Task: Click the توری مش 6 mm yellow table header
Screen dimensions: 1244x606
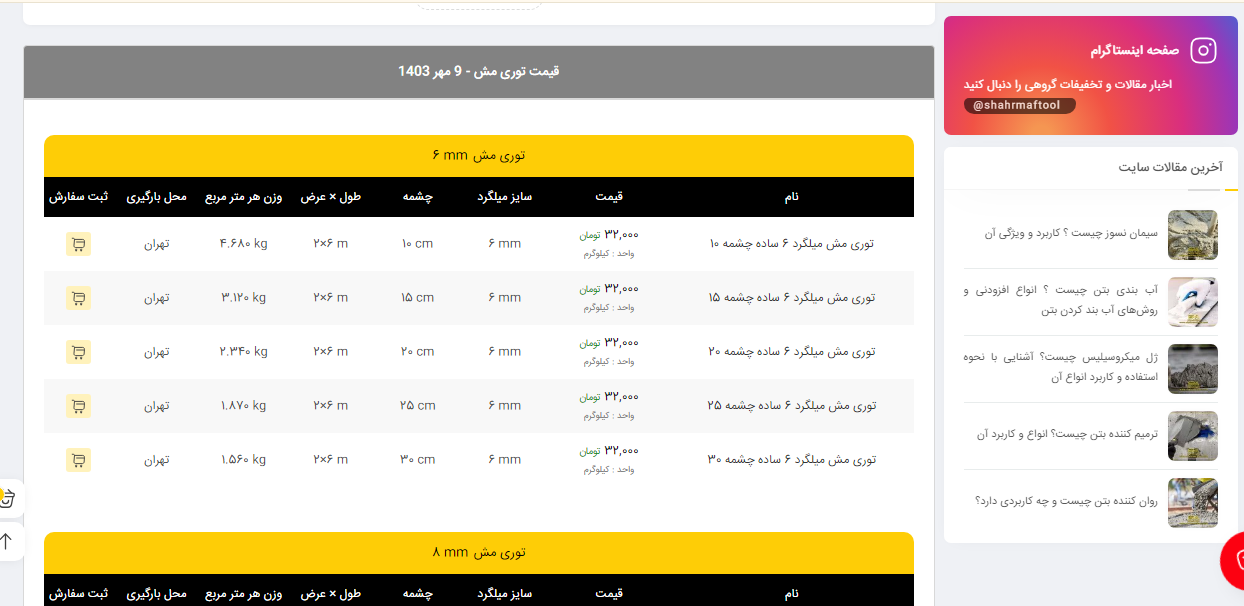Action: [x=478, y=156]
